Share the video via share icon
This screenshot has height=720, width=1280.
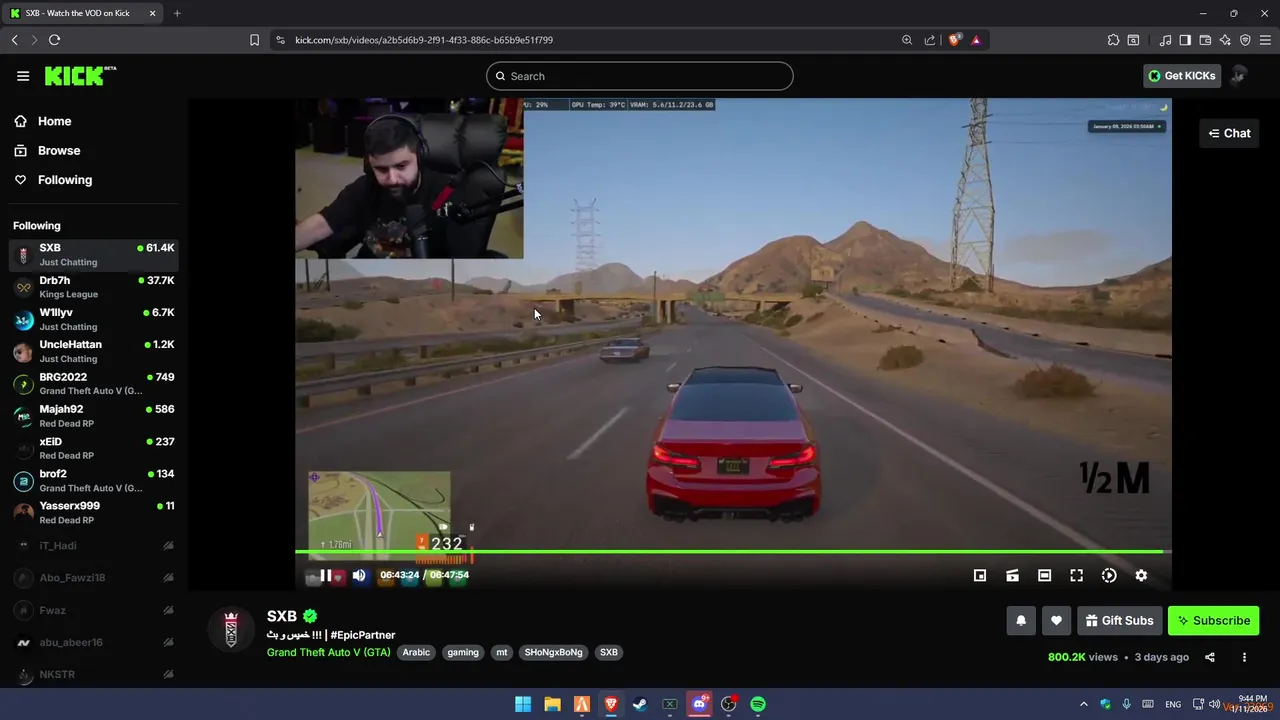[x=1210, y=657]
